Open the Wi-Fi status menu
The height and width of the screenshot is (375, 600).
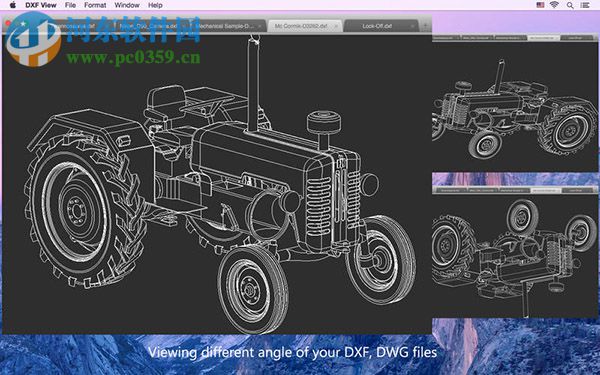pos(554,5)
